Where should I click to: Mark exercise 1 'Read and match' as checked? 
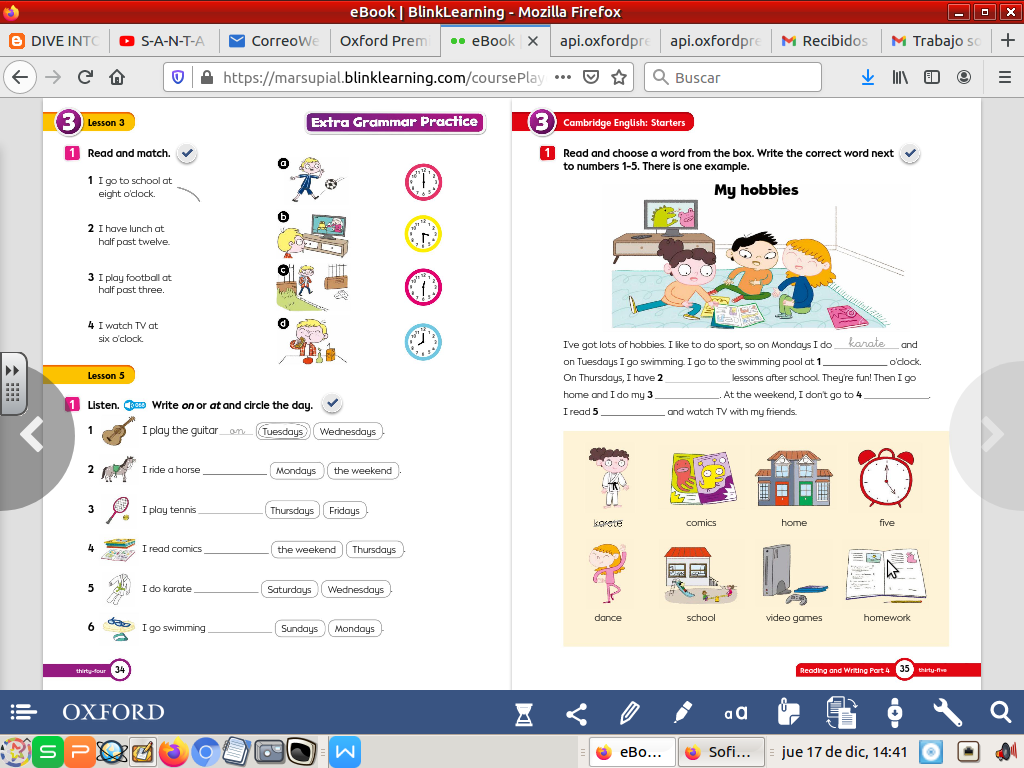tap(186, 153)
